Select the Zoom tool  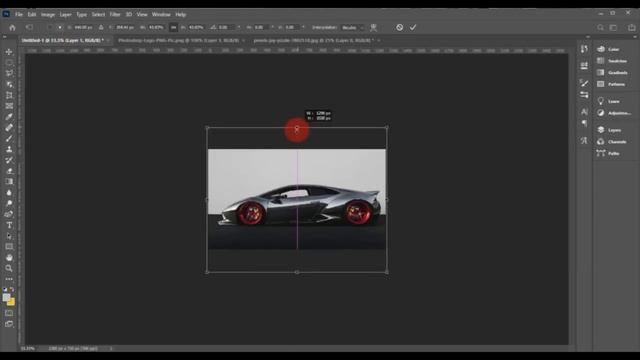[9, 268]
